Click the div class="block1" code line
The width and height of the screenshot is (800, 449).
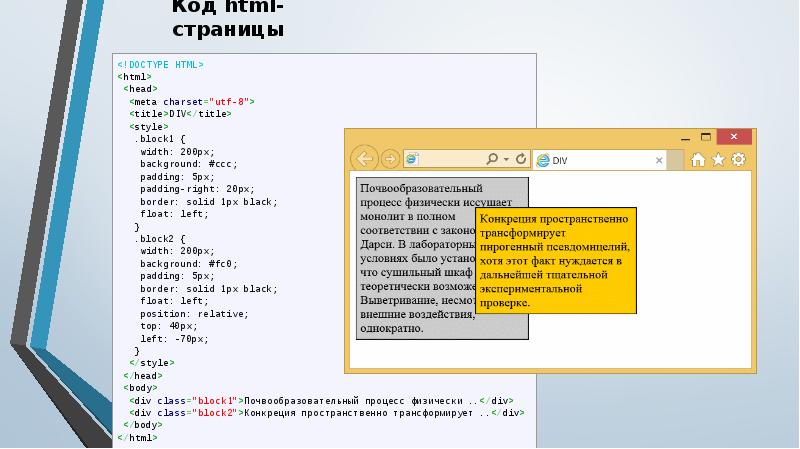click(x=321, y=401)
